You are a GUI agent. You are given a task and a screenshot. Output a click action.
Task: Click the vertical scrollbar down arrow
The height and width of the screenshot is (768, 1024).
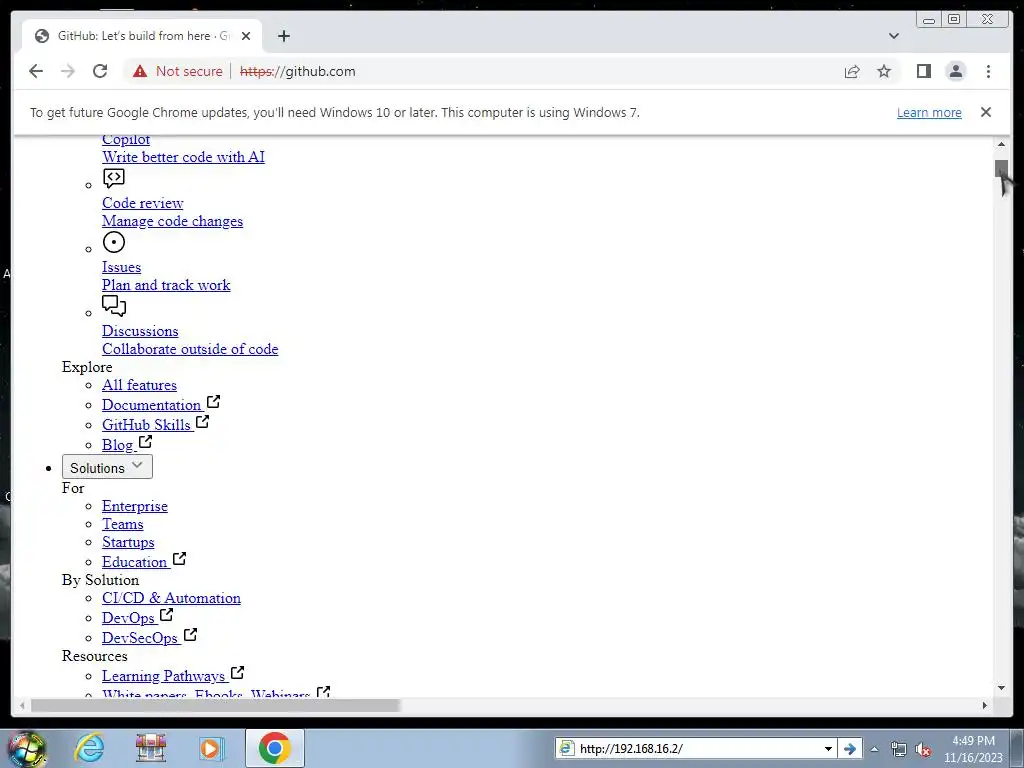(x=1001, y=688)
